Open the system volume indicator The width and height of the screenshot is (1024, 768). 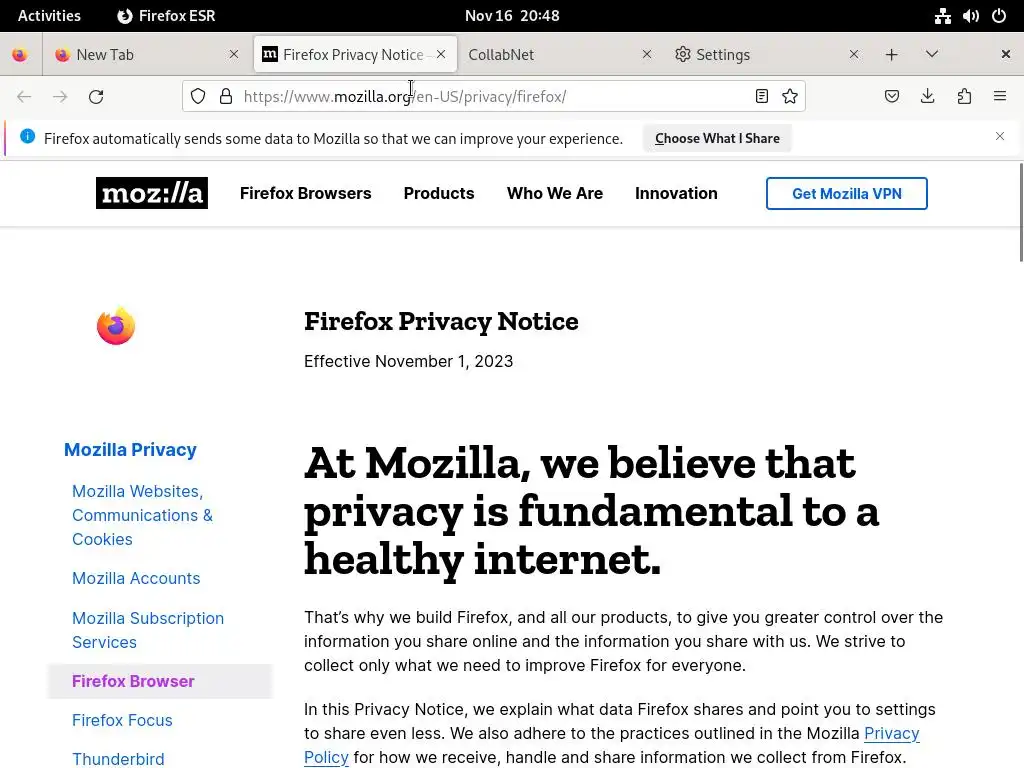[x=970, y=16]
